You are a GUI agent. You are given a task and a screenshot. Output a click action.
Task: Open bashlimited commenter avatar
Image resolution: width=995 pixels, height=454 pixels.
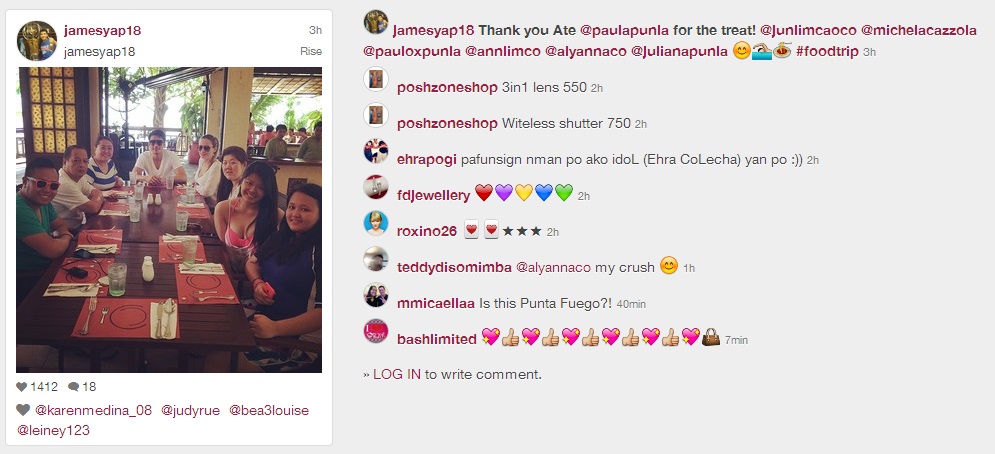tap(376, 331)
